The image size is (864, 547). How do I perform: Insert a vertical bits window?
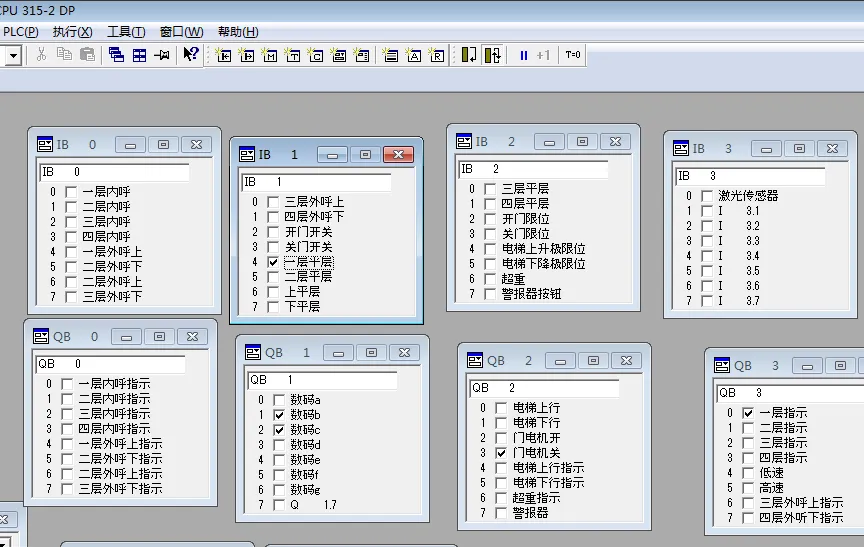point(362,55)
